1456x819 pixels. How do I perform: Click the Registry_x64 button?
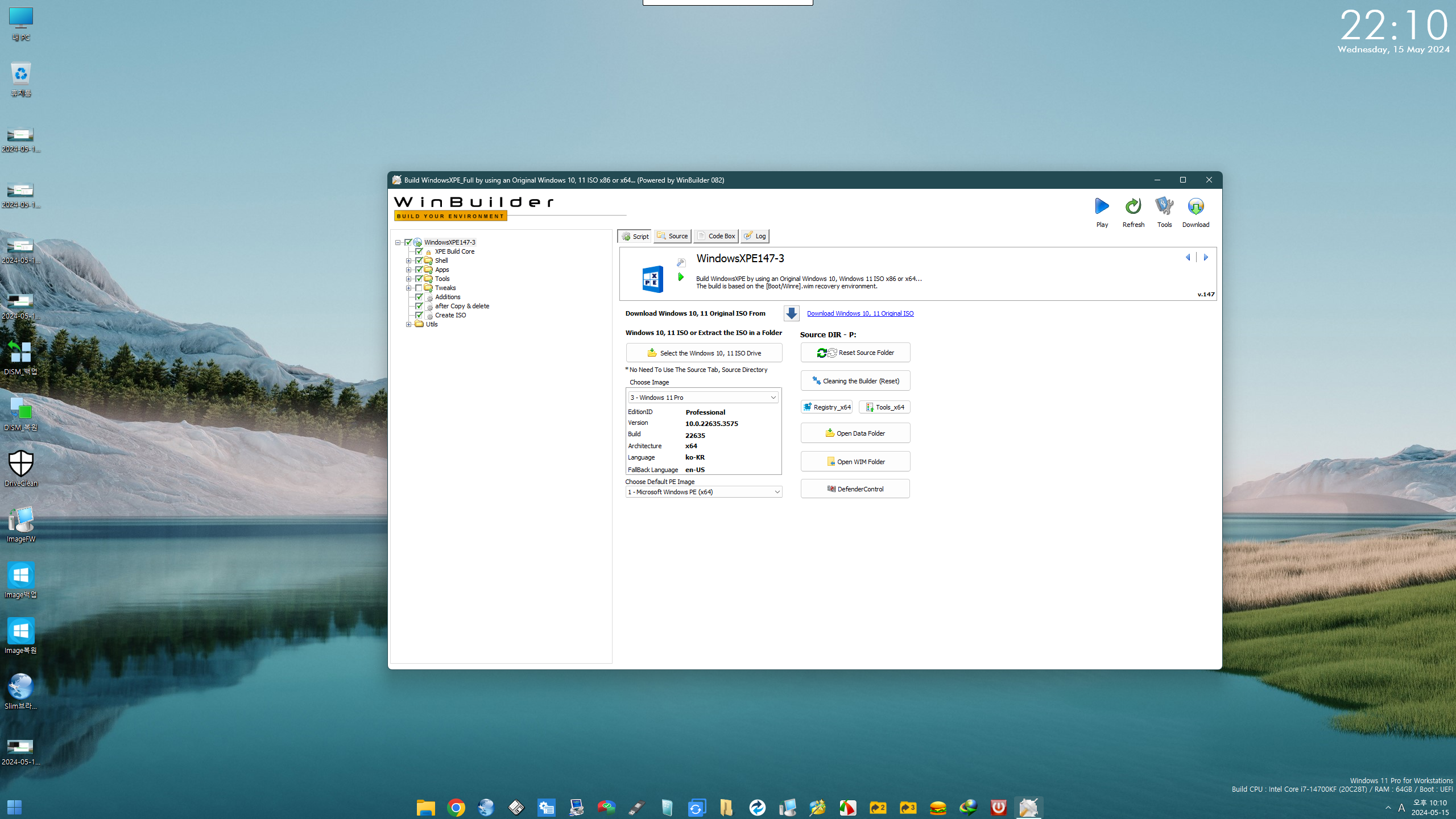click(x=826, y=407)
